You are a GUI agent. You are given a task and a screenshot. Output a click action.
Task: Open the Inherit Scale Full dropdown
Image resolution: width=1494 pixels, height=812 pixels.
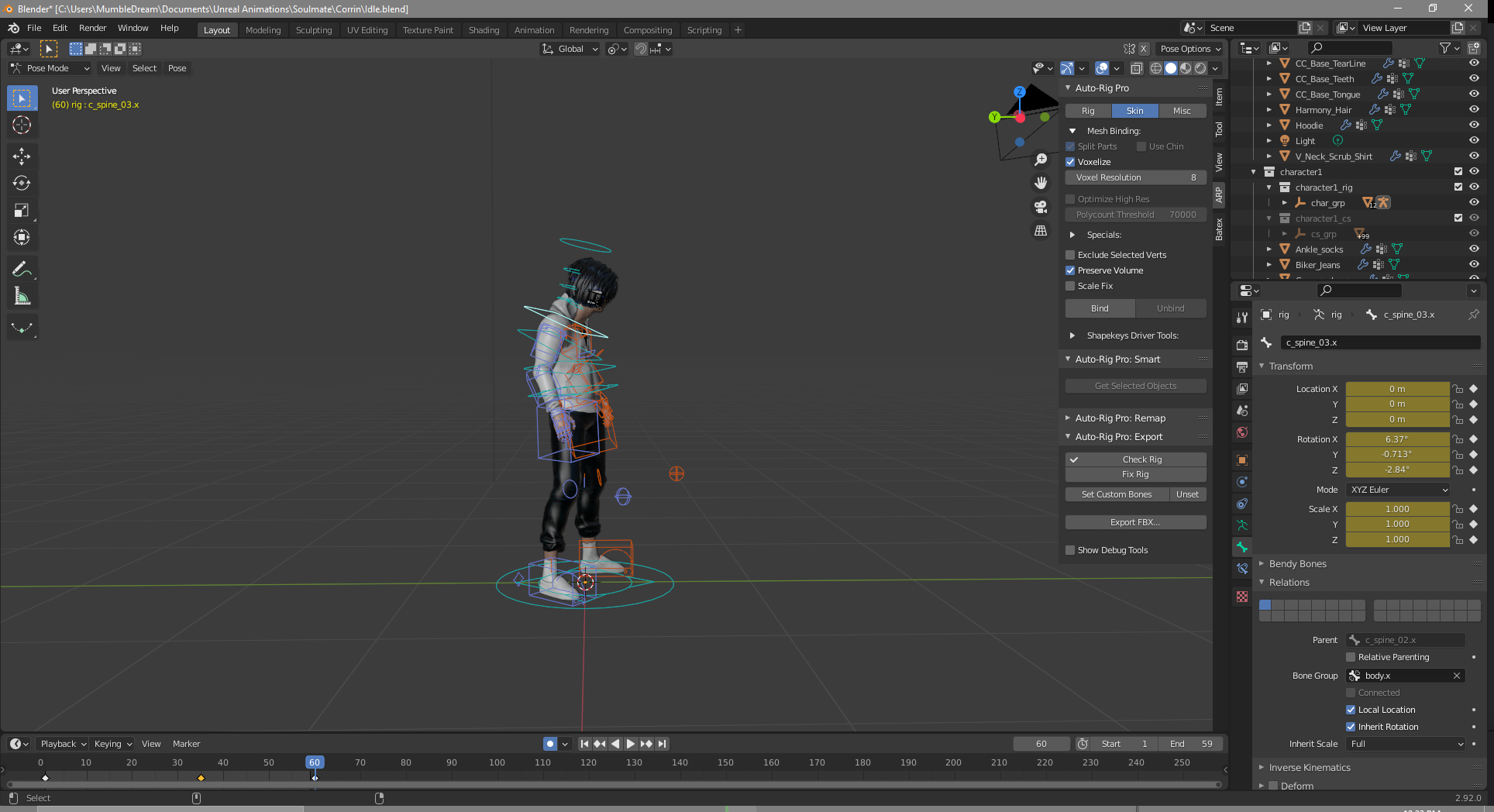(1406, 744)
